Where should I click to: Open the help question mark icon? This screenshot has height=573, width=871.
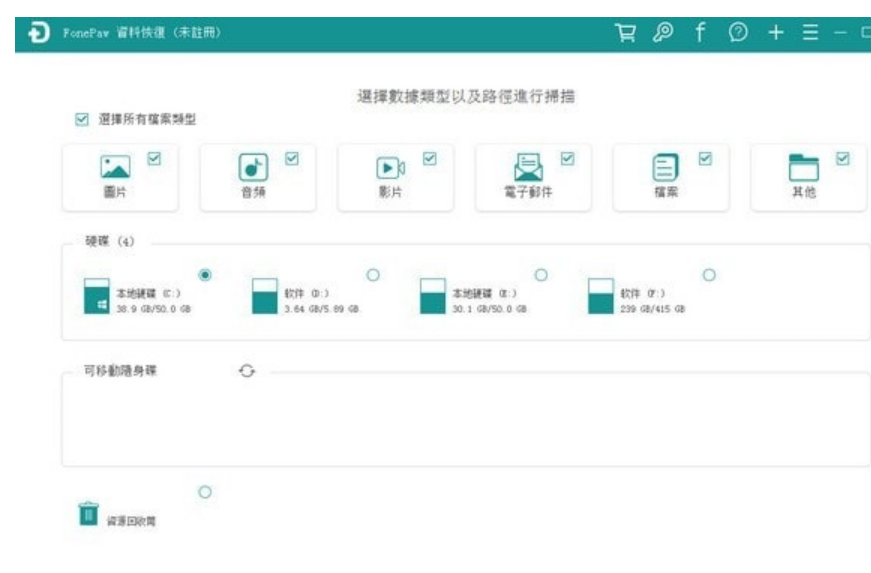tap(738, 33)
